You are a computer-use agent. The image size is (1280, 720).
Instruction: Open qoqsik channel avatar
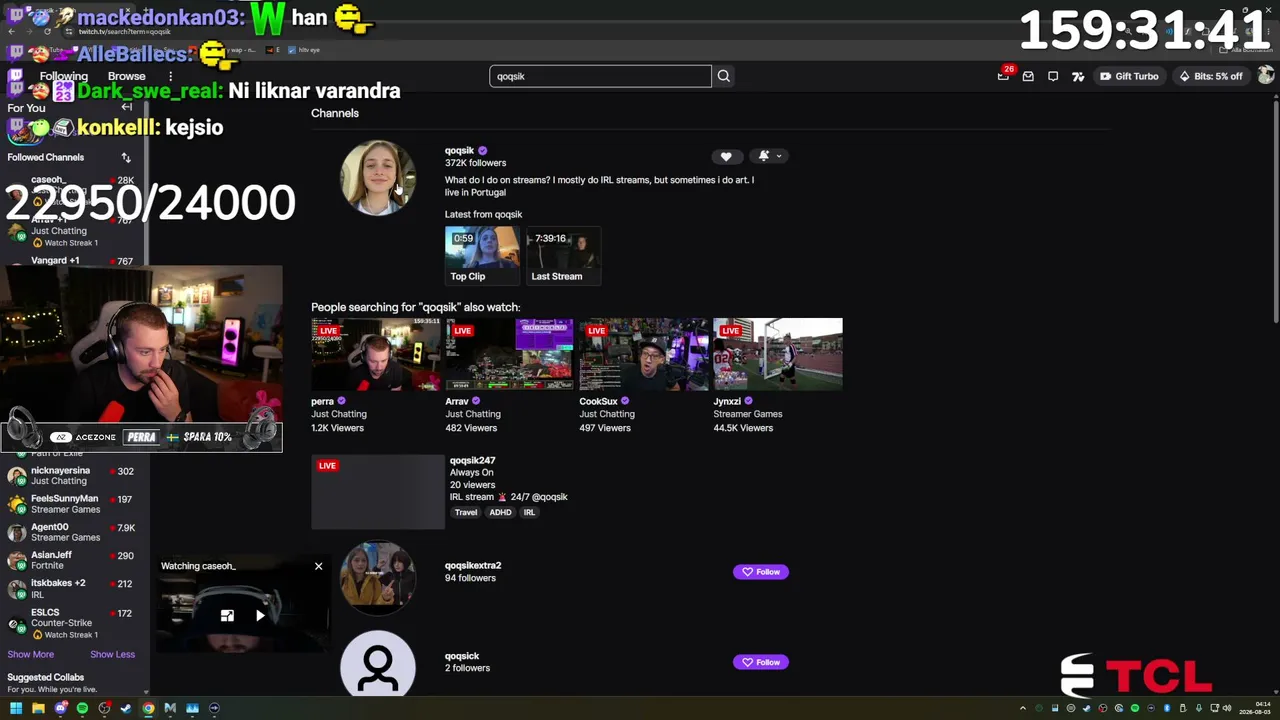tap(378, 178)
